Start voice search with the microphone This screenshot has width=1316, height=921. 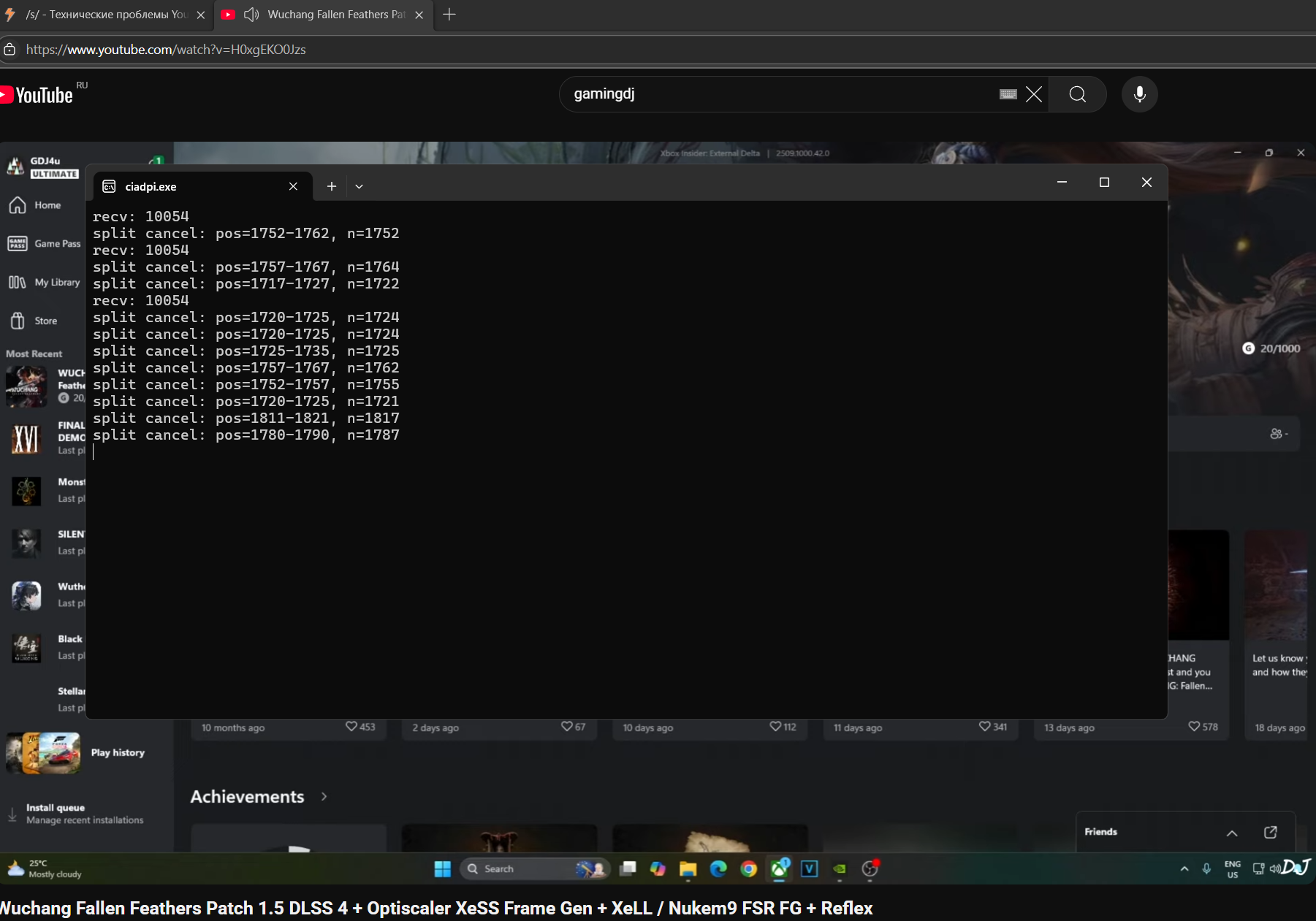[x=1139, y=94]
